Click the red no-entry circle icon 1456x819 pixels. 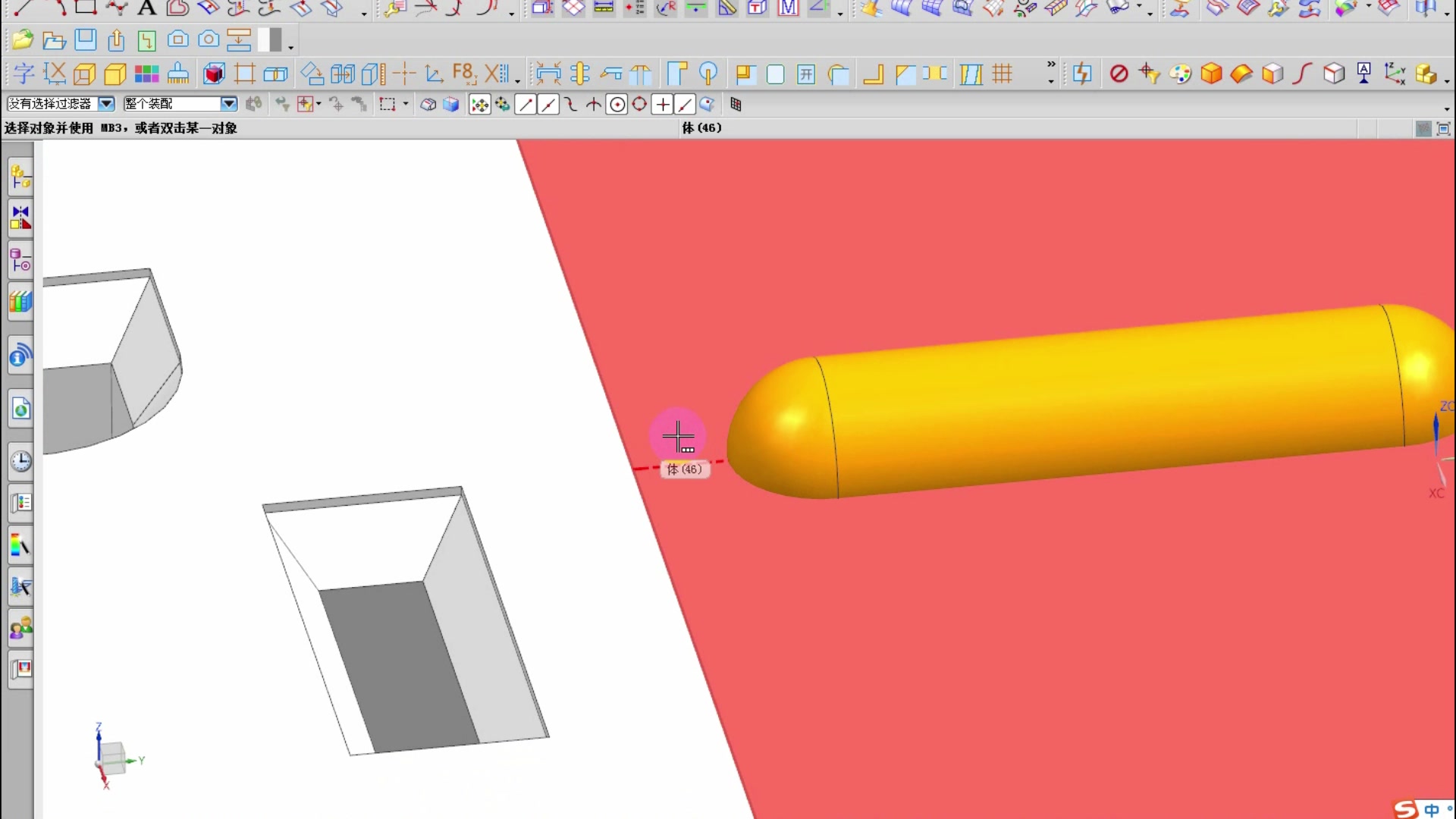click(1119, 74)
